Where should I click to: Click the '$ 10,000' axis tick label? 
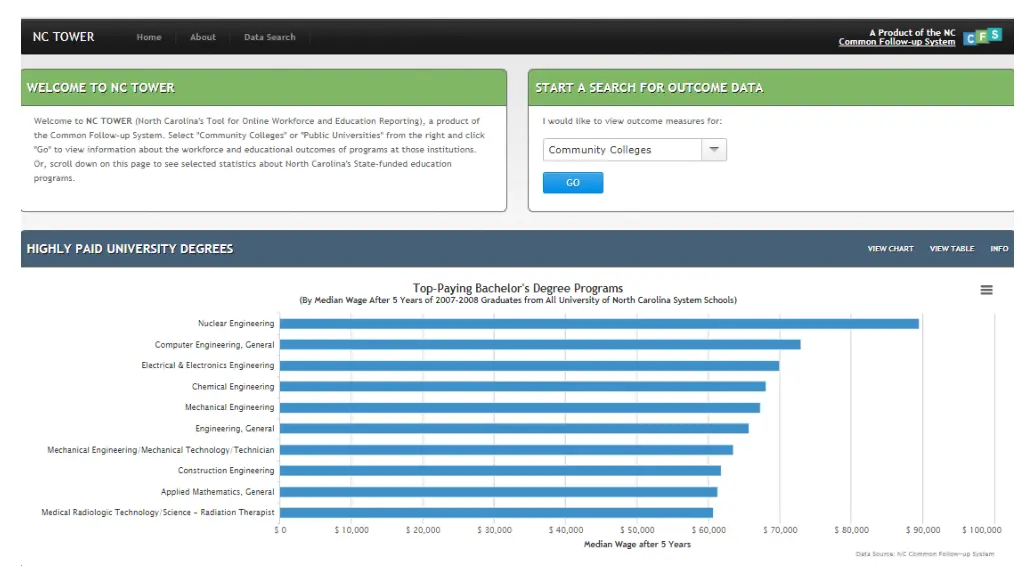351,530
